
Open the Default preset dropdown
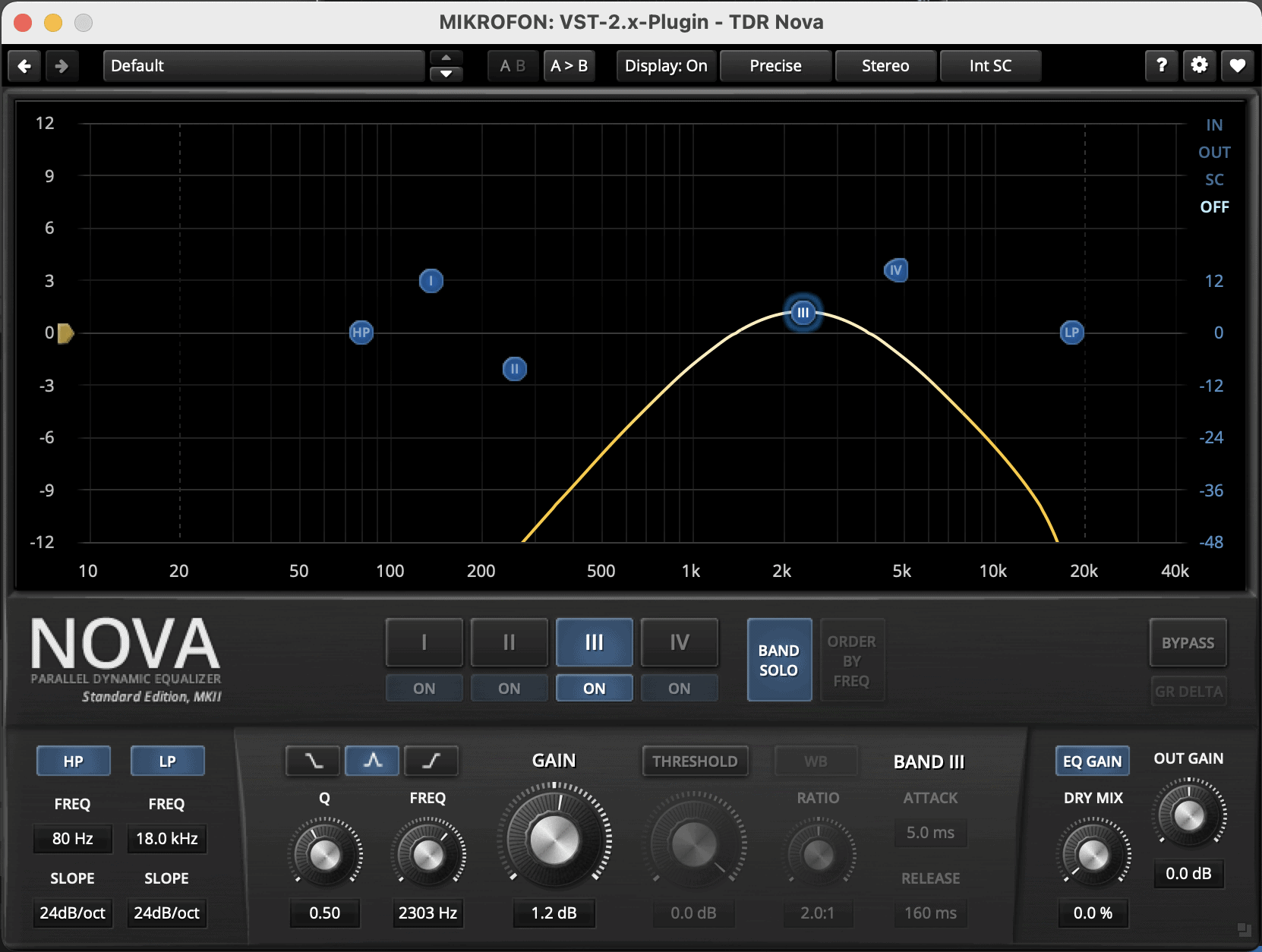(264, 66)
